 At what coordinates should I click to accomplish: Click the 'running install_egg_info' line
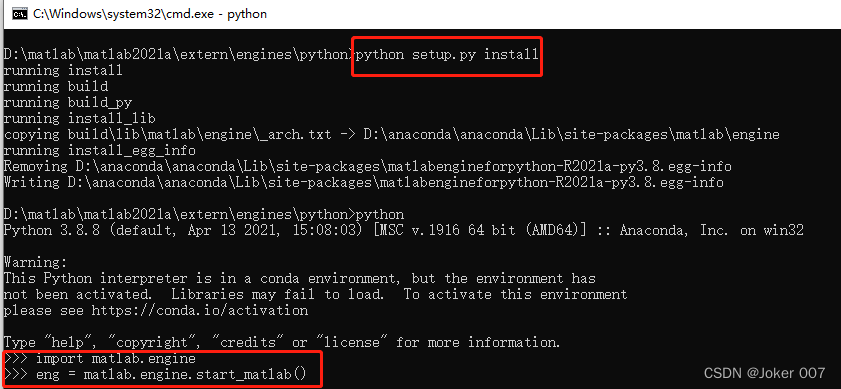[100, 150]
